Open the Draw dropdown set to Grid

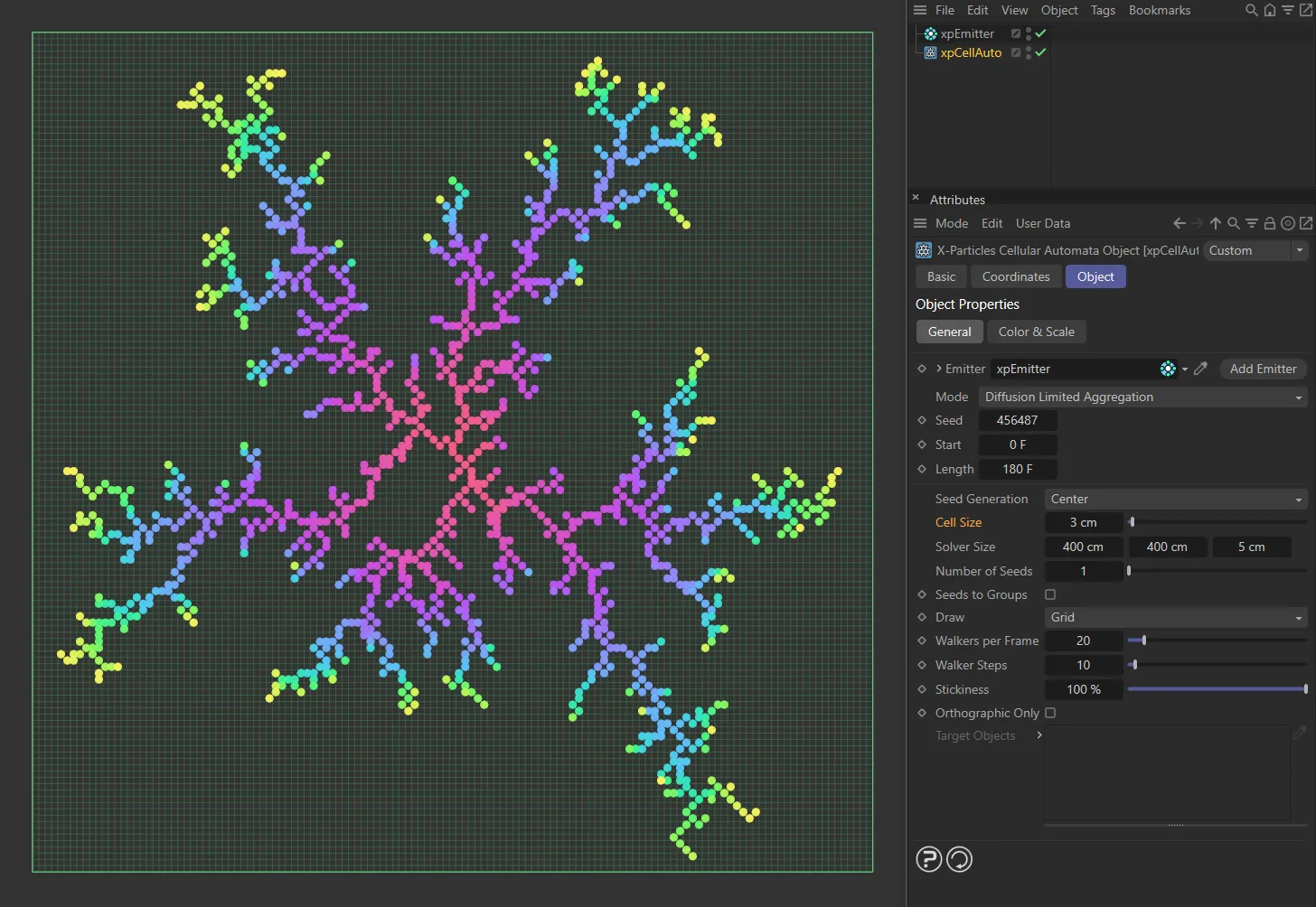1174,617
